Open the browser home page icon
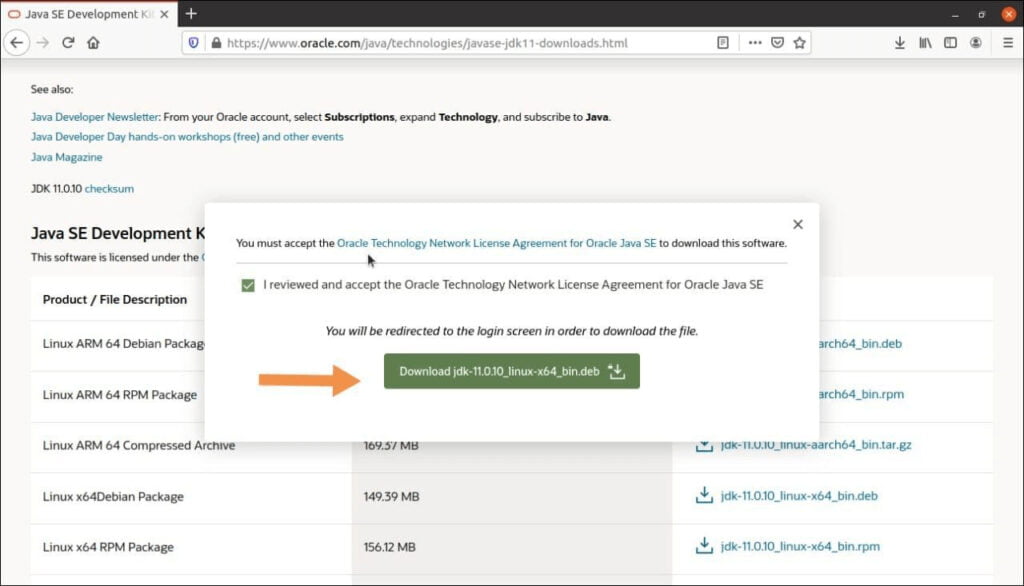 coord(93,43)
